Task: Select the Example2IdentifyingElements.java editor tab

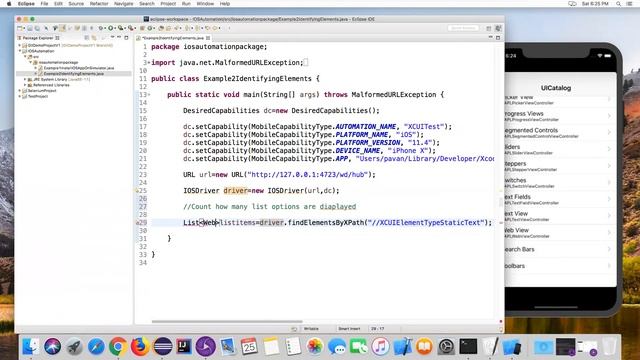Action: [x=173, y=38]
